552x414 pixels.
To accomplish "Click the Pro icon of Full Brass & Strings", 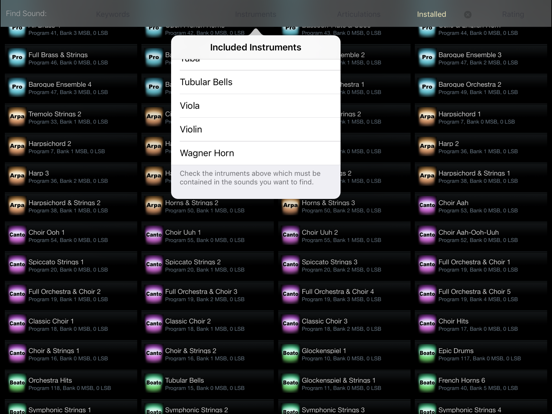I will [17, 57].
